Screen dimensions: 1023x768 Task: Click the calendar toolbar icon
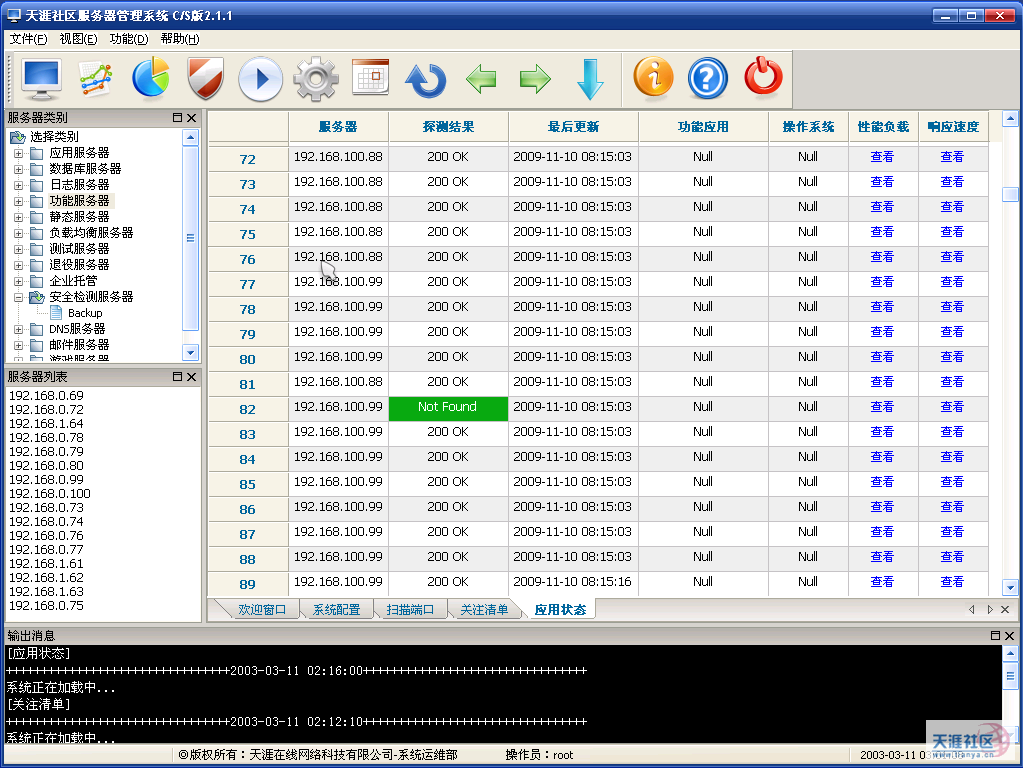pyautogui.click(x=370, y=78)
